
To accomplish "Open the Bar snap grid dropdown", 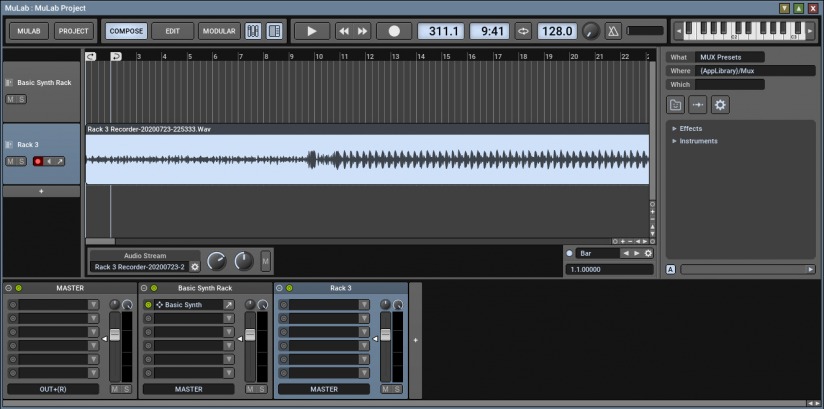I will tap(597, 253).
